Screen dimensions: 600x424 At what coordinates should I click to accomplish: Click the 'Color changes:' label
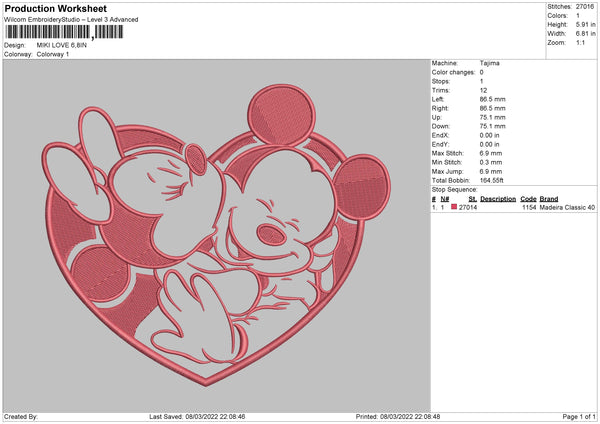click(453, 72)
